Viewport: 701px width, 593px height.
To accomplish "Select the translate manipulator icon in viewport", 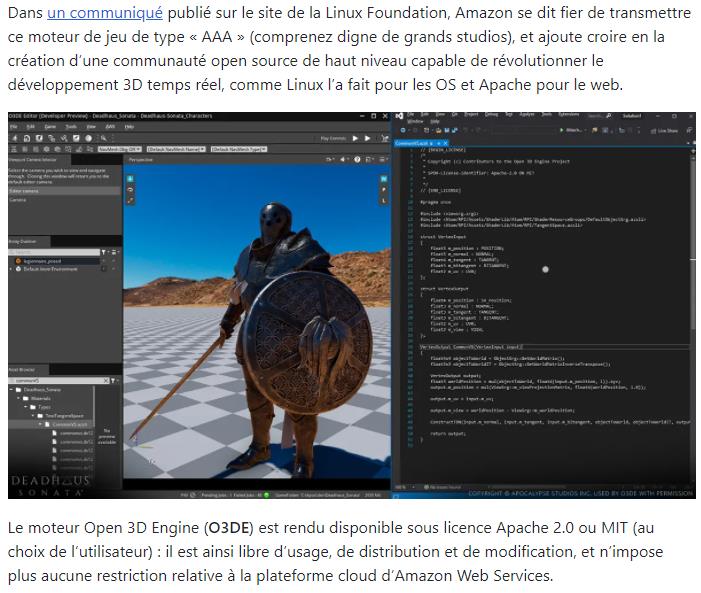I will pos(130,178).
